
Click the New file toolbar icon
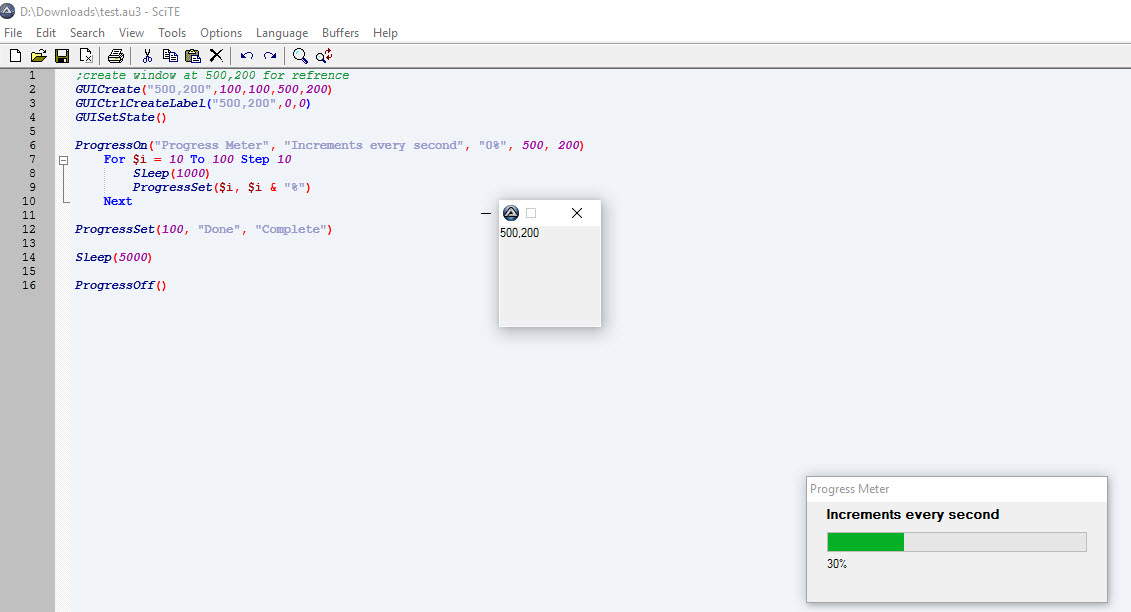pos(15,56)
